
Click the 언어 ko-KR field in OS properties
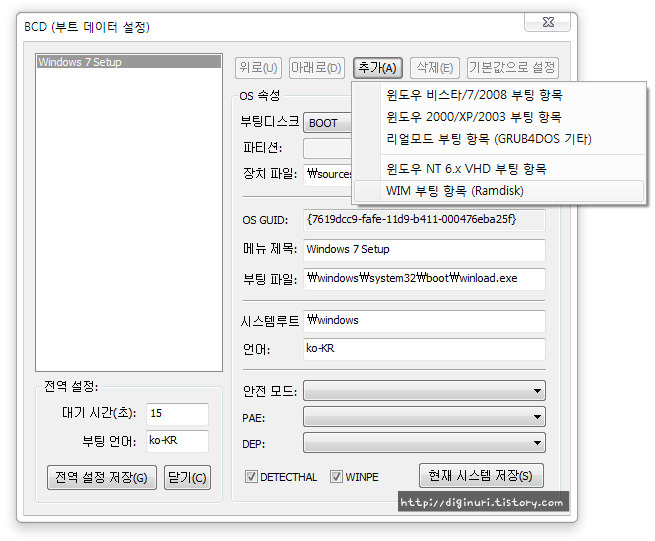(424, 349)
